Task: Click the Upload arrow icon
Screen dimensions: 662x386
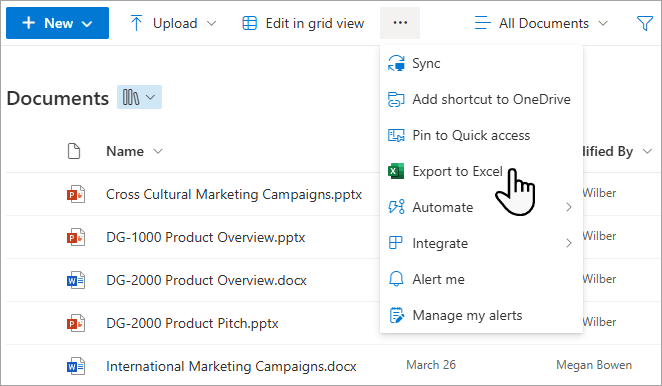Action: click(x=136, y=23)
